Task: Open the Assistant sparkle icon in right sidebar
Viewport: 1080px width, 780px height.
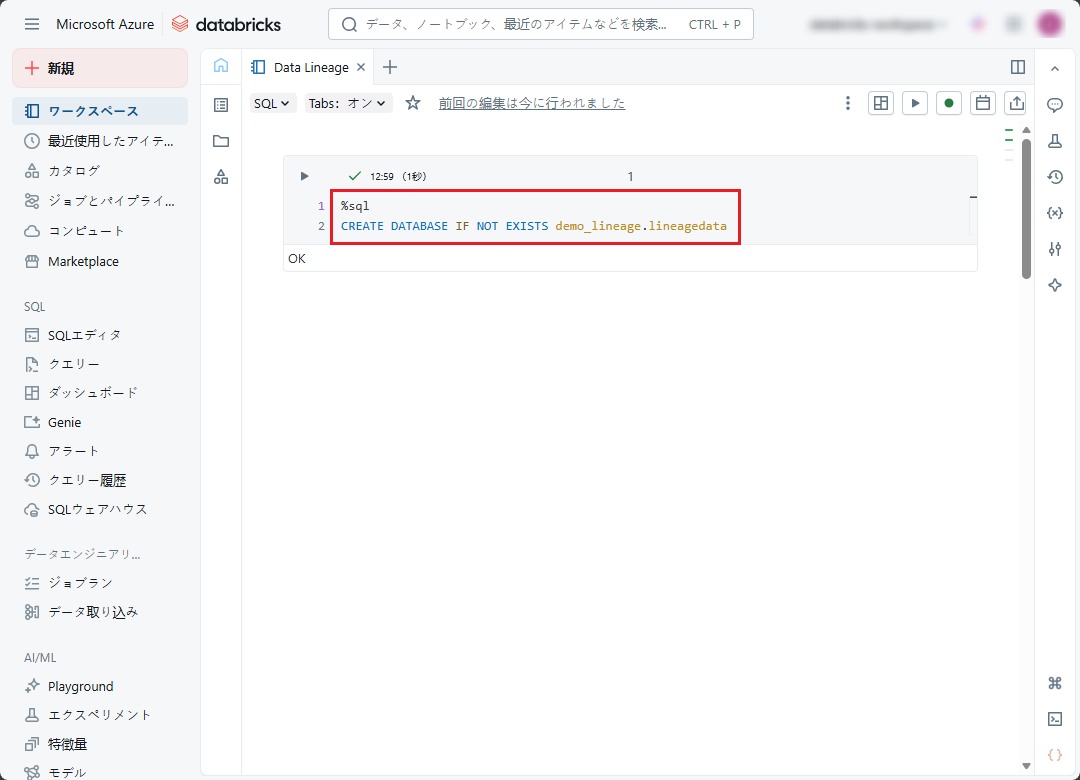Action: (1054, 285)
